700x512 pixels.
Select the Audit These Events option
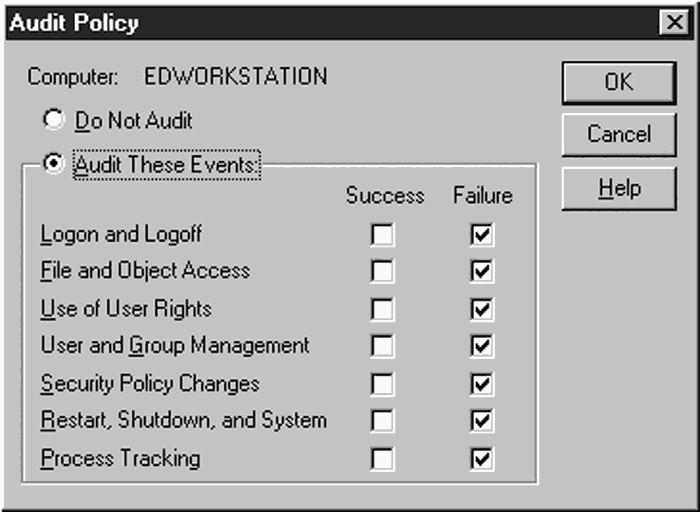pos(54,164)
